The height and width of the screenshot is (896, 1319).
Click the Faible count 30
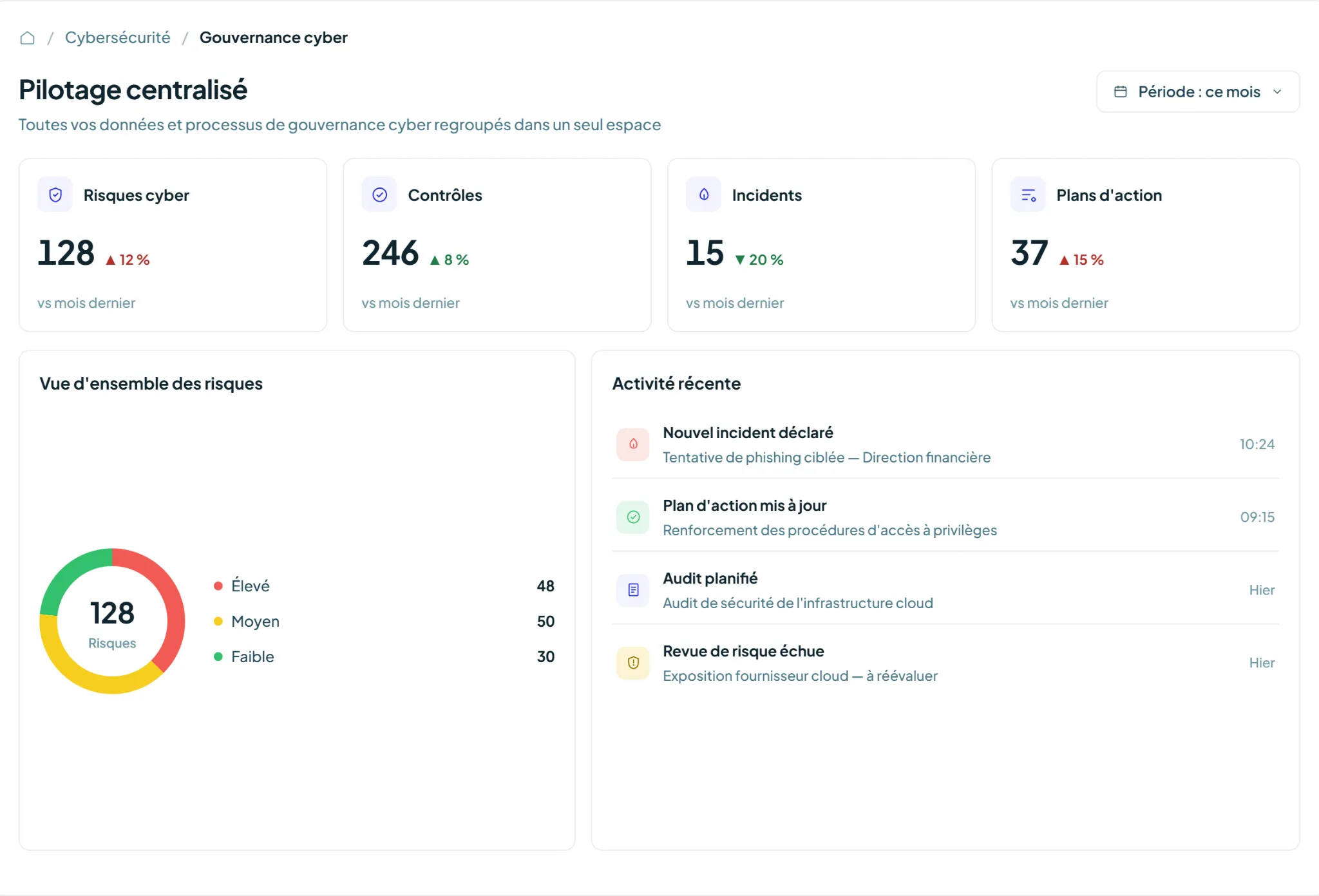(546, 656)
